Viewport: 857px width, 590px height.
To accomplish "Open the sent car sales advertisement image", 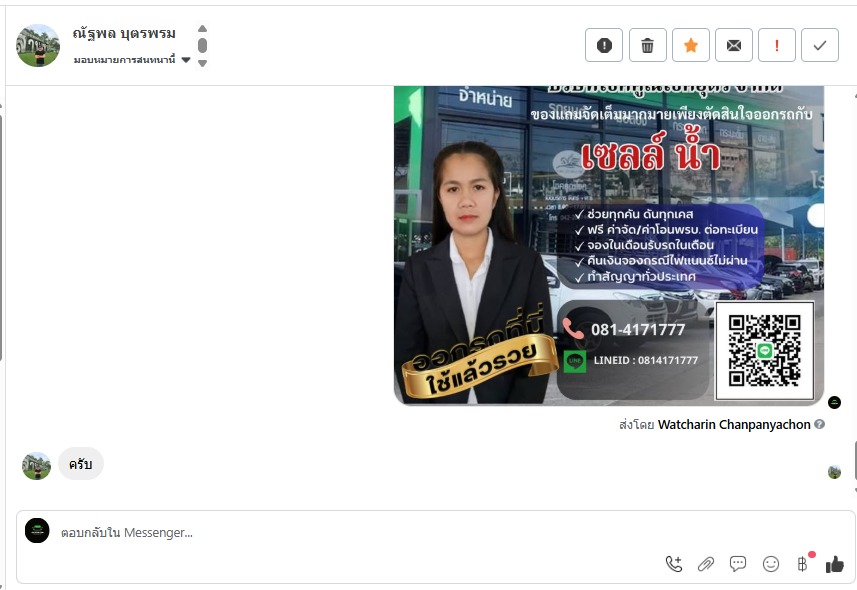I will 609,246.
